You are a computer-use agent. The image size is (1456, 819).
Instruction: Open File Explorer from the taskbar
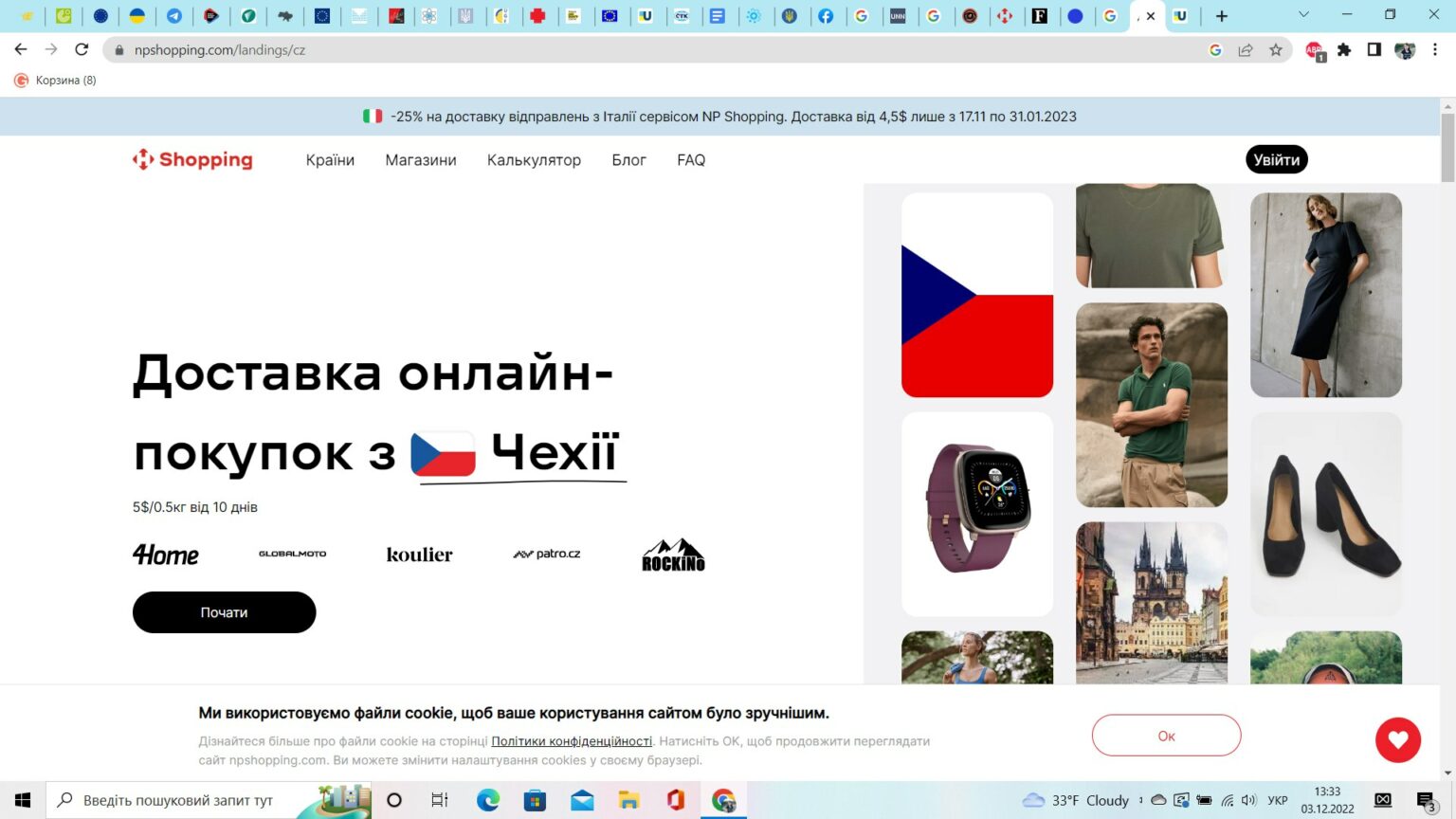[x=629, y=800]
